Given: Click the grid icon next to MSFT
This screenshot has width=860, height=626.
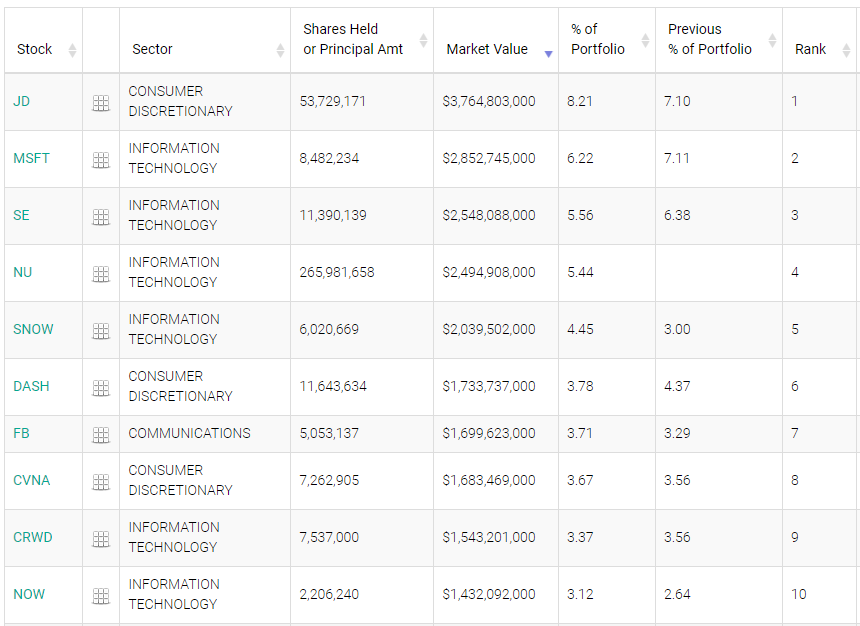Looking at the screenshot, I should coord(101,160).
